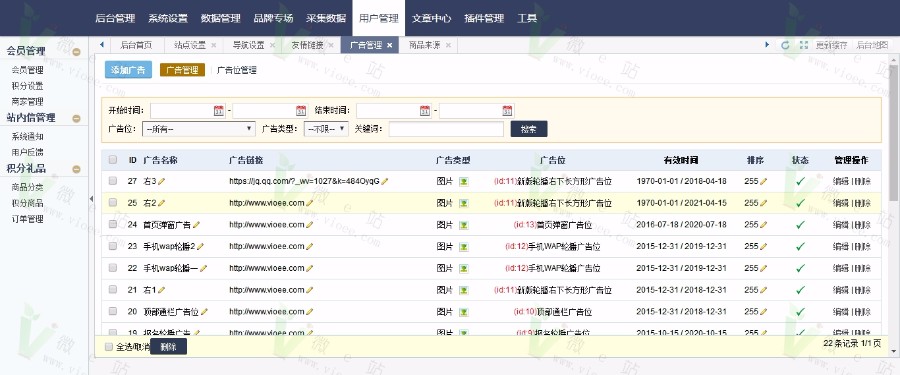Viewport: 900px width, 375px height.
Task: Open the 数据管理 top menu
Action: tap(220, 18)
